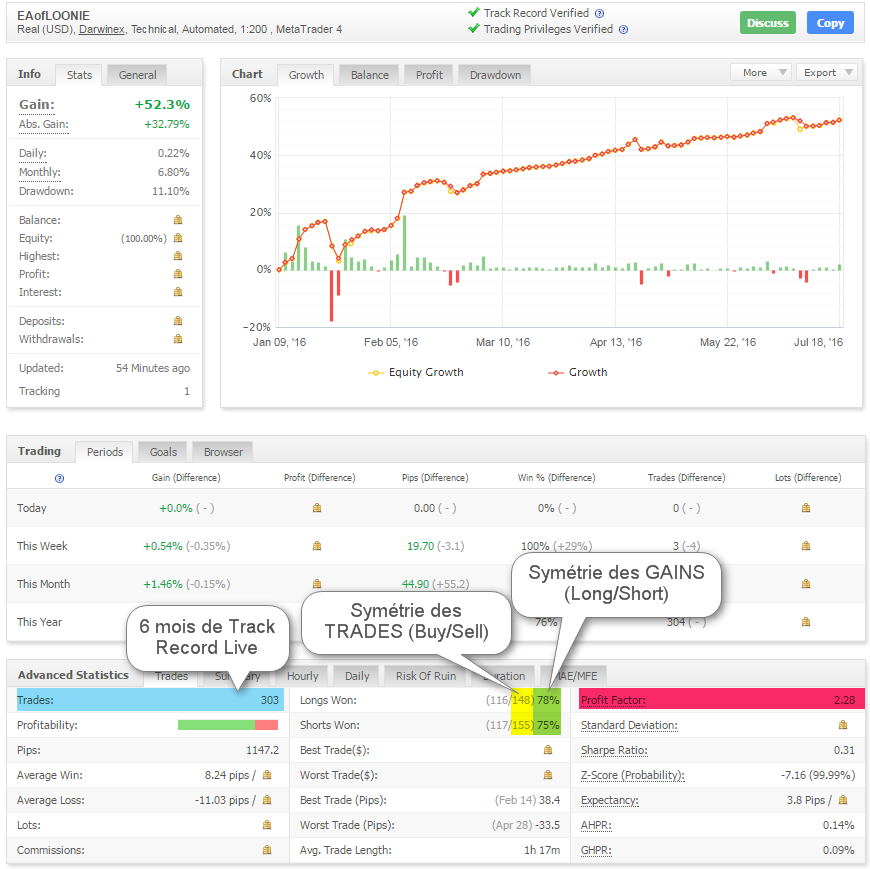Click the green Discuss button
Viewport: 870px width, 869px height.
768,23
